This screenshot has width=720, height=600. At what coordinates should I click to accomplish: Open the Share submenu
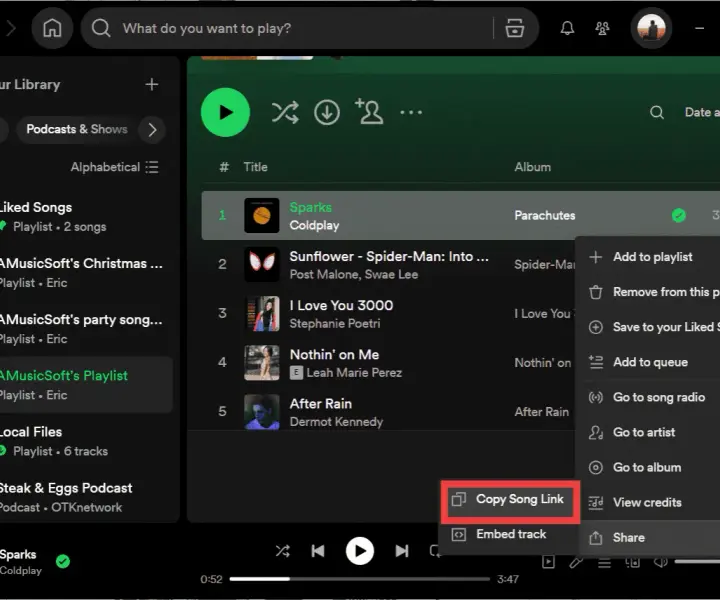pyautogui.click(x=648, y=538)
